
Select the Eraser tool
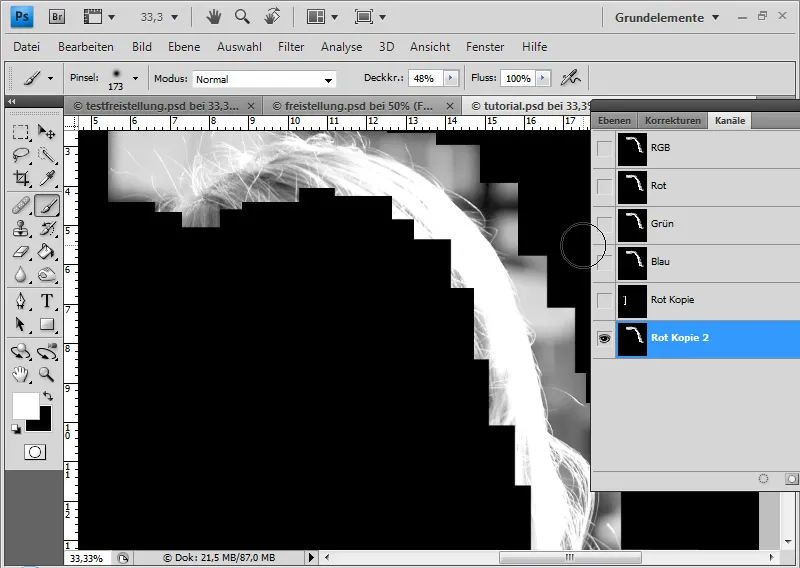coord(20,252)
